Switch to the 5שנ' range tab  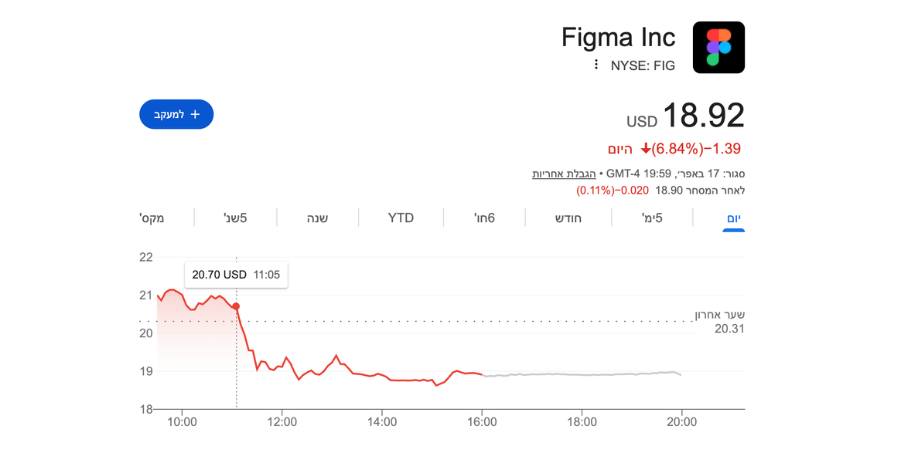coord(234,218)
